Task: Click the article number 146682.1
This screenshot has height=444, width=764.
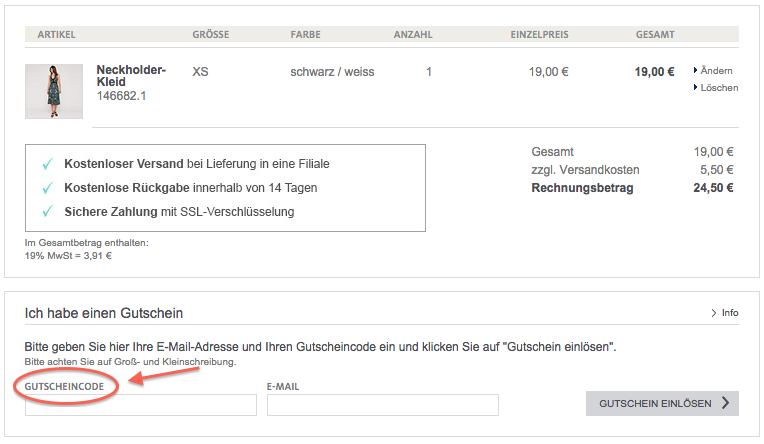Action: [x=121, y=96]
